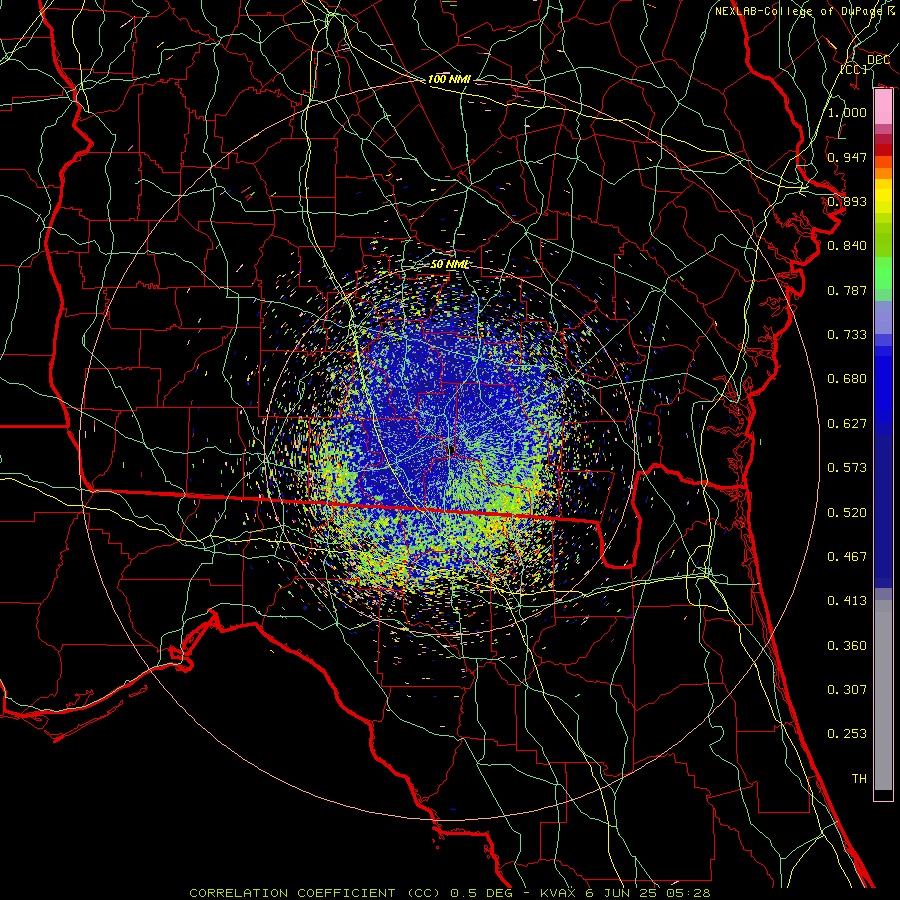Select the 0.360 legend value
This screenshot has height=900, width=900.
pyautogui.click(x=847, y=646)
